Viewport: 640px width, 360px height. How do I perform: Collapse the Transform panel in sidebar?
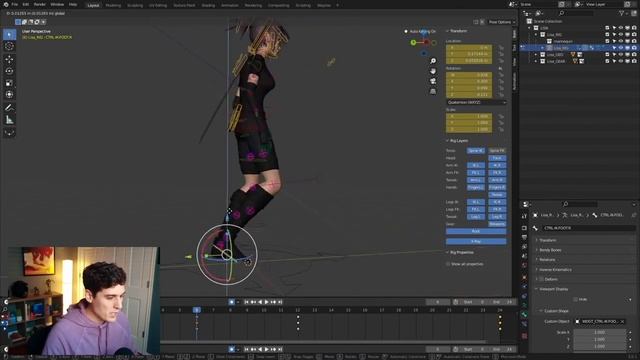456,31
